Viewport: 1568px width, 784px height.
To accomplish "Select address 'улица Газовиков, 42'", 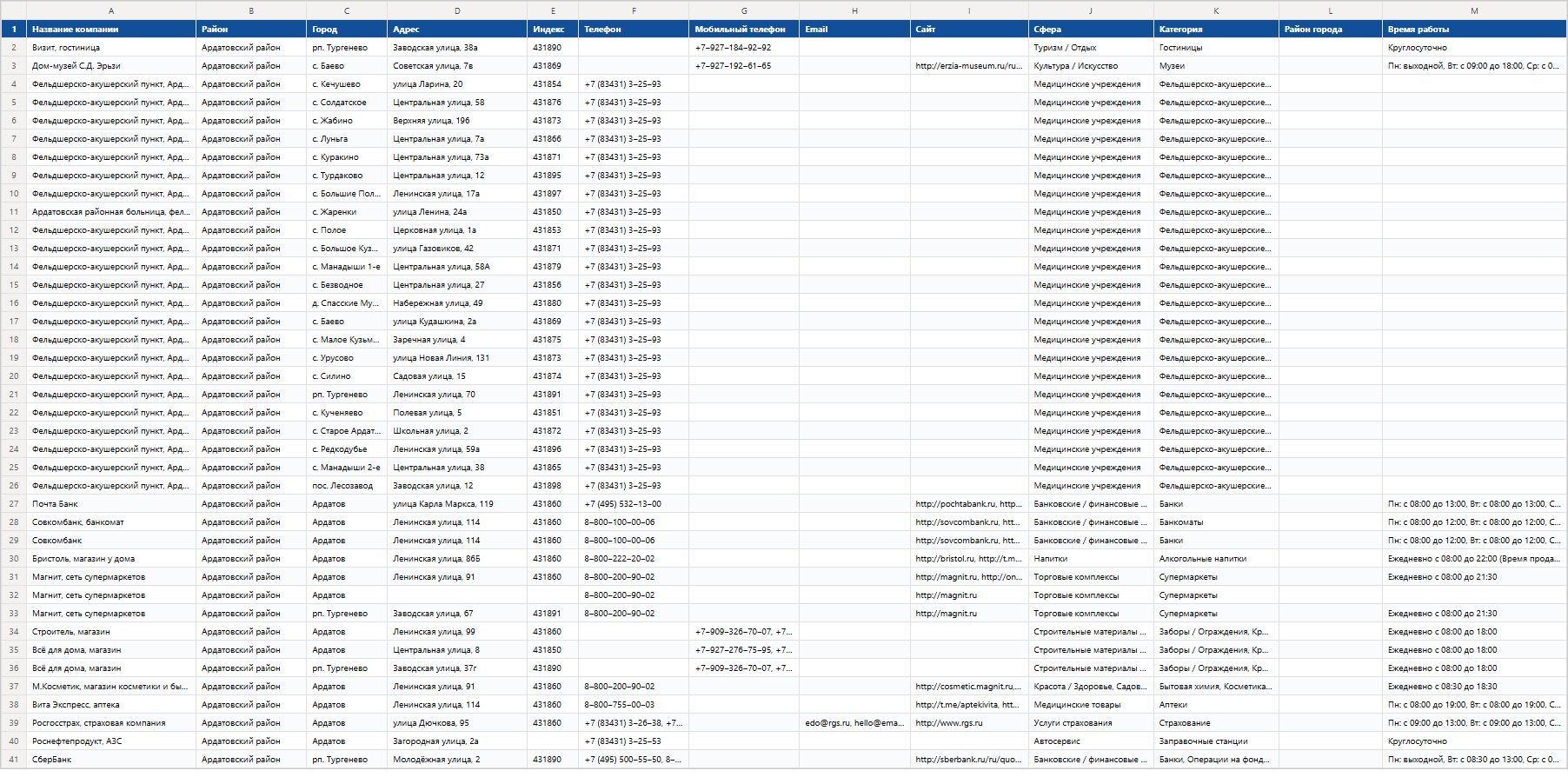I will pyautogui.click(x=457, y=249).
